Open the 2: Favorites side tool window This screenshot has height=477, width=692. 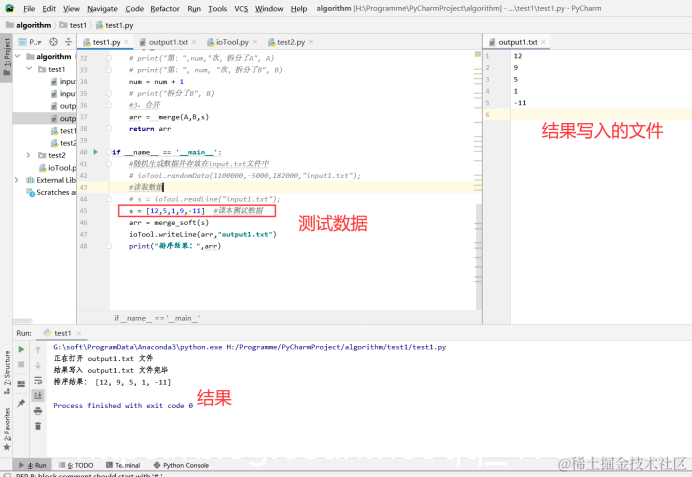click(7, 429)
